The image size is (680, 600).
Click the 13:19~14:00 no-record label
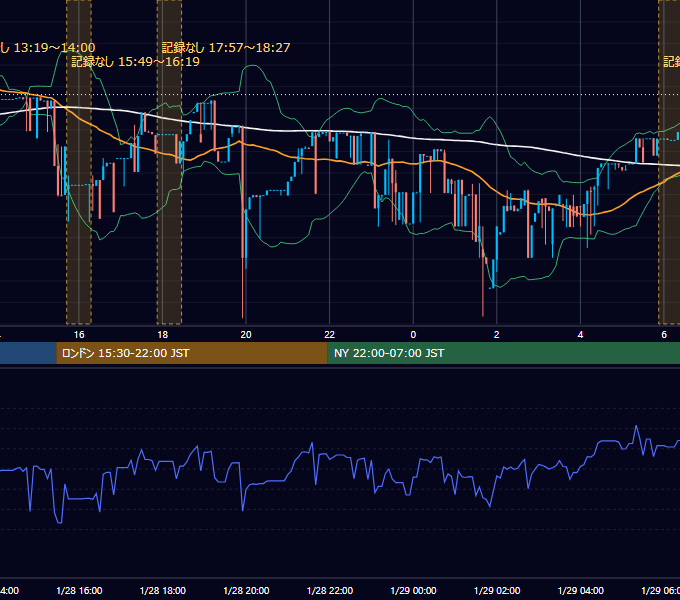point(48,48)
